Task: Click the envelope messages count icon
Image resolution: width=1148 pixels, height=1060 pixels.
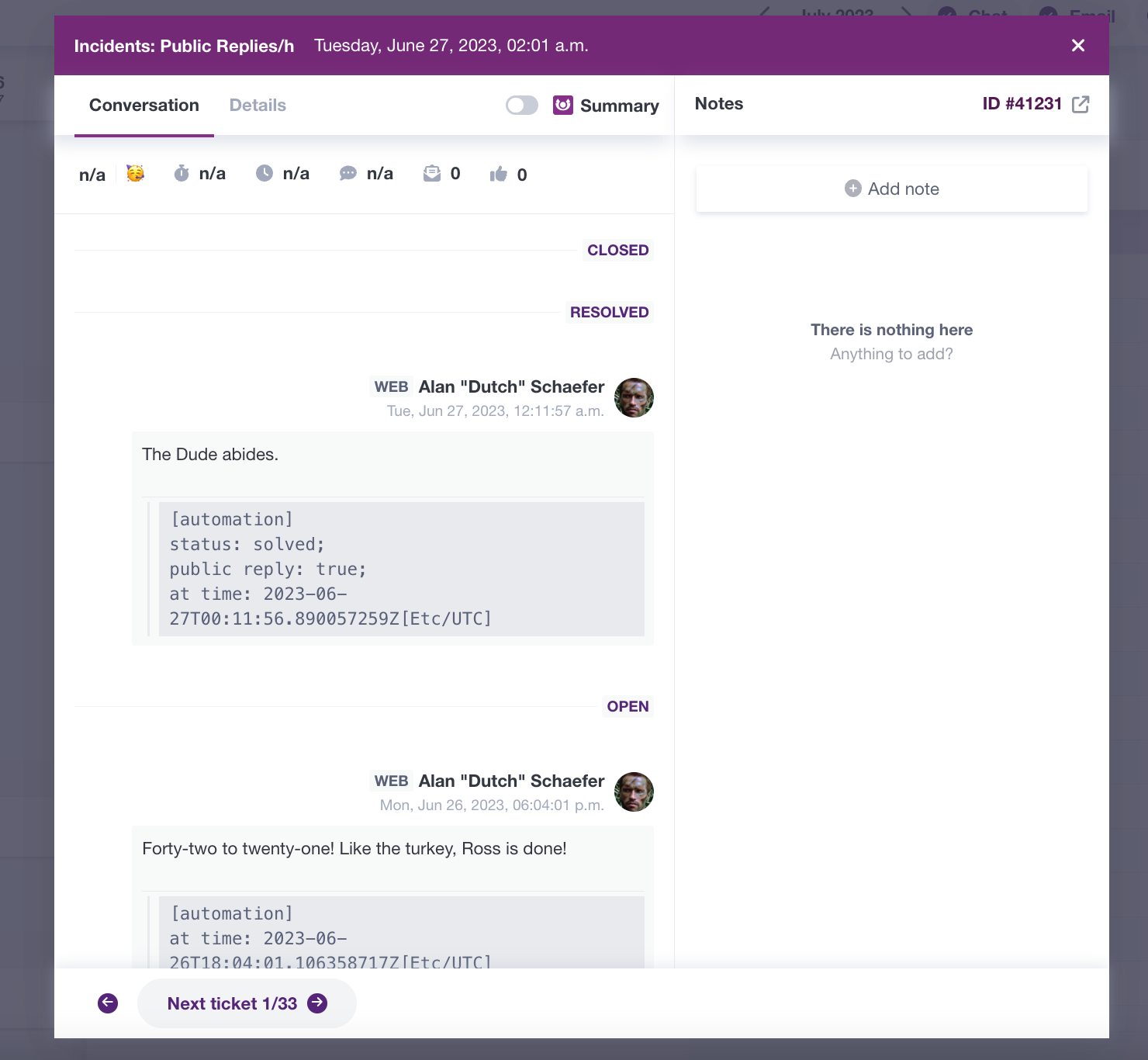Action: point(432,173)
